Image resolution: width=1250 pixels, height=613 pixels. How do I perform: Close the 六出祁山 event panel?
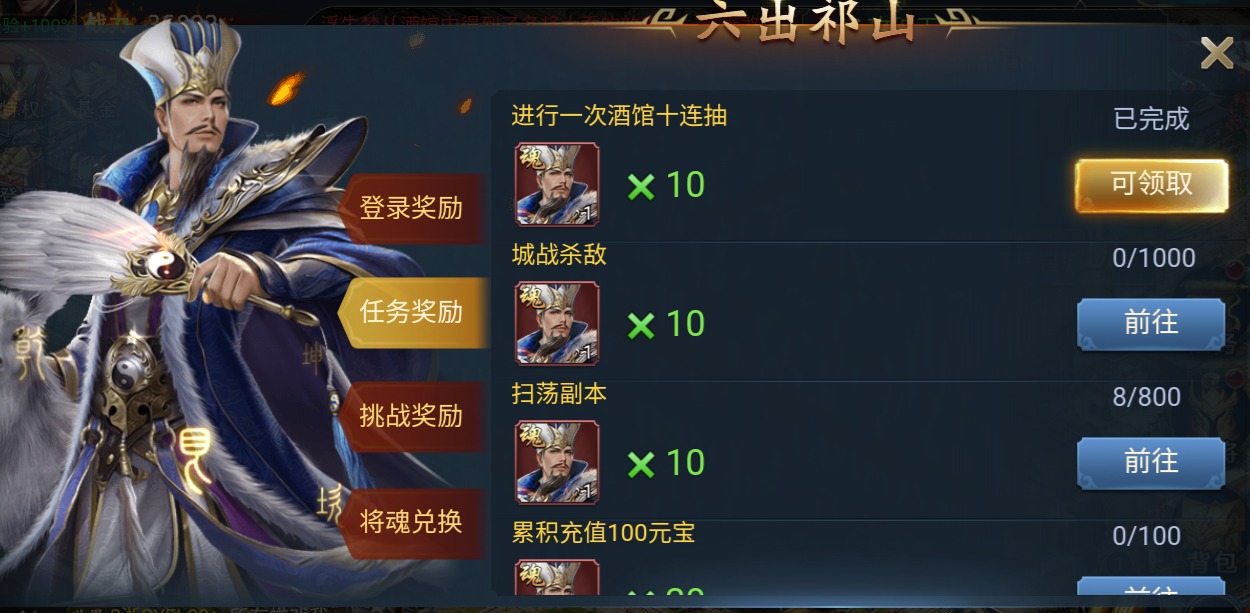click(x=1216, y=53)
